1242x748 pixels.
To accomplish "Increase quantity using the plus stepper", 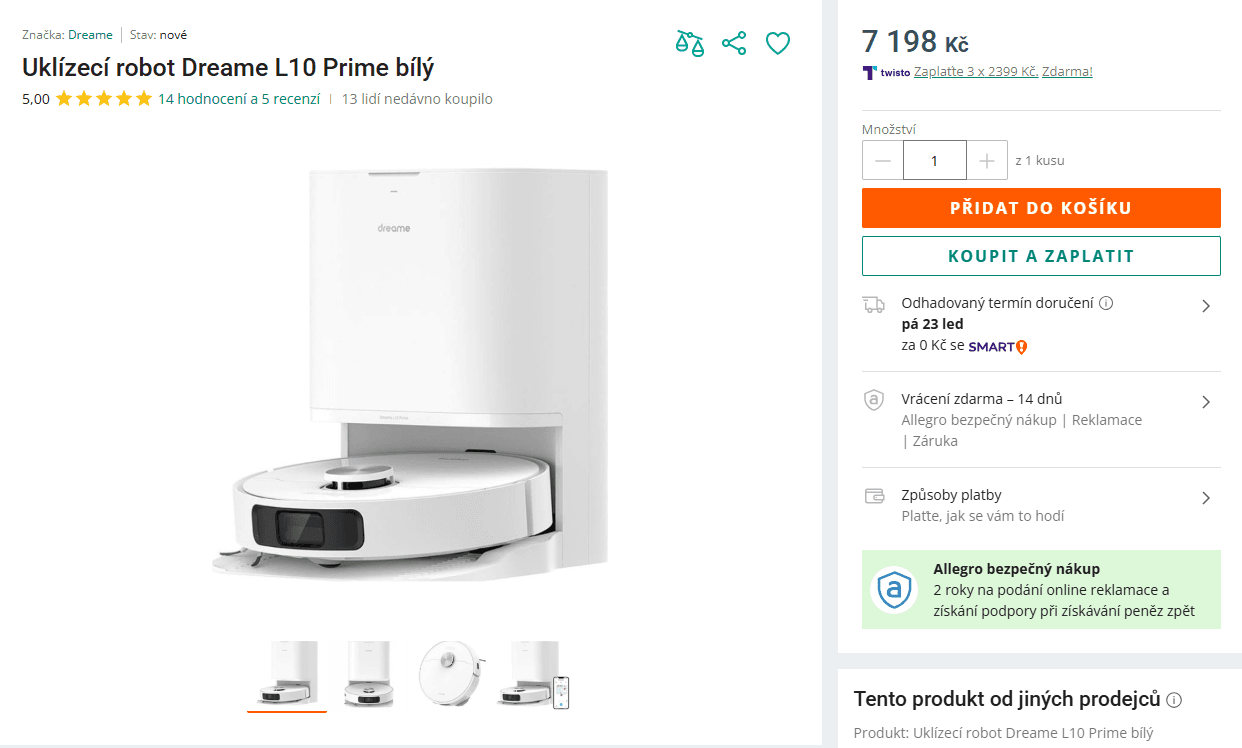I will point(987,160).
